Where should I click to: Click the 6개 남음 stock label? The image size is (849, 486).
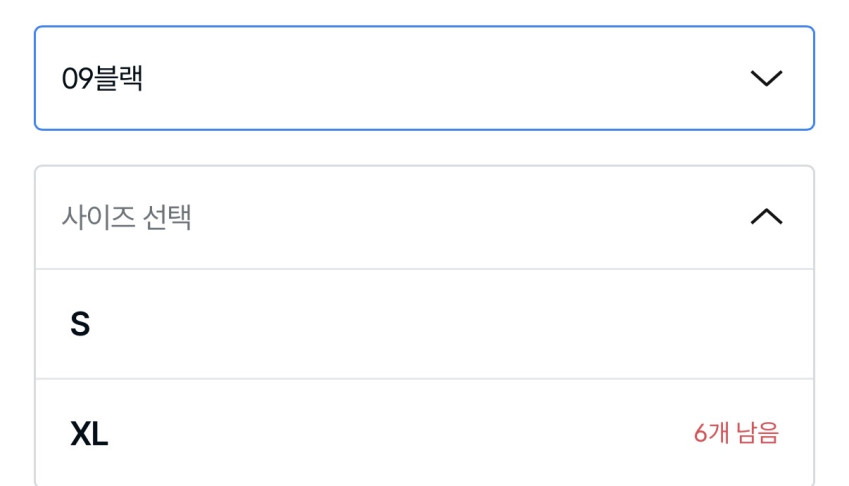pos(736,433)
